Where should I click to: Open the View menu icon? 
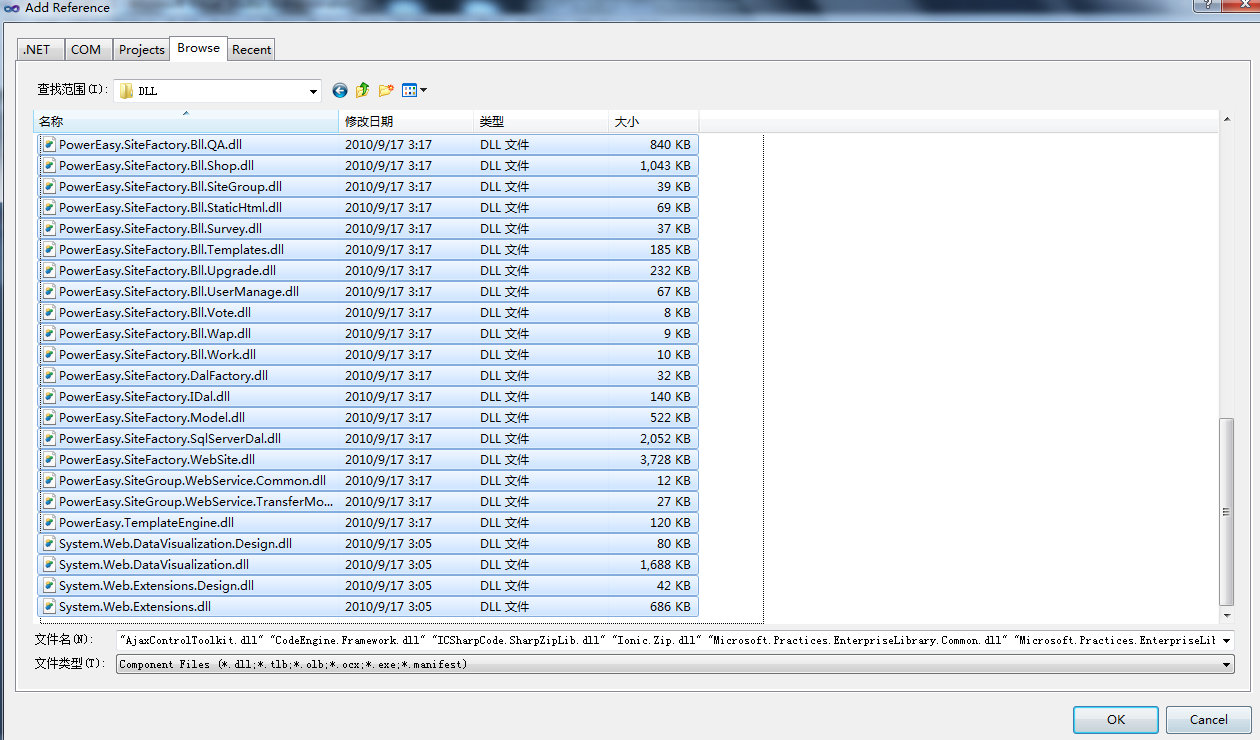(414, 91)
